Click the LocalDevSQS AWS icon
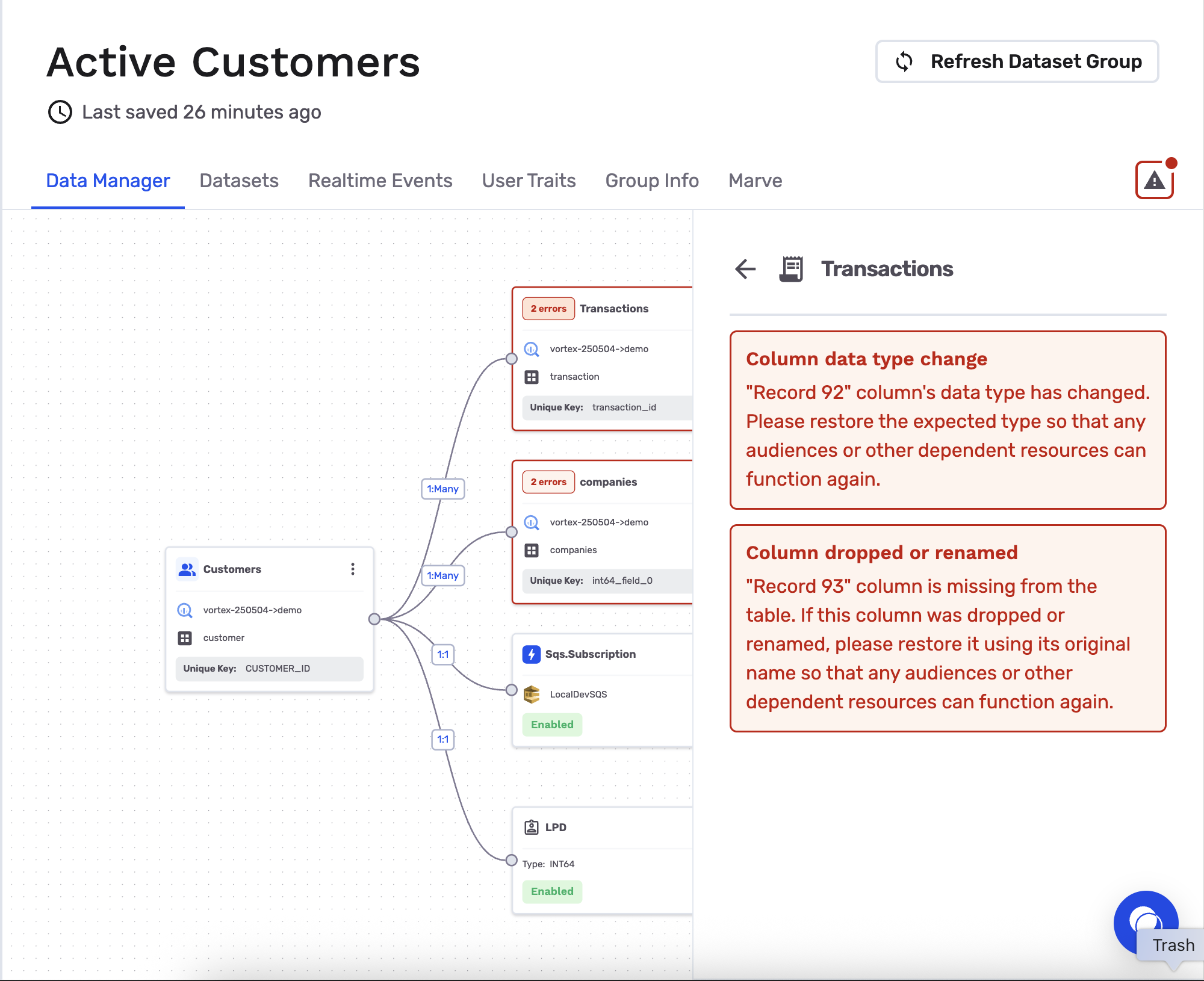The width and height of the screenshot is (1204, 981). (531, 694)
